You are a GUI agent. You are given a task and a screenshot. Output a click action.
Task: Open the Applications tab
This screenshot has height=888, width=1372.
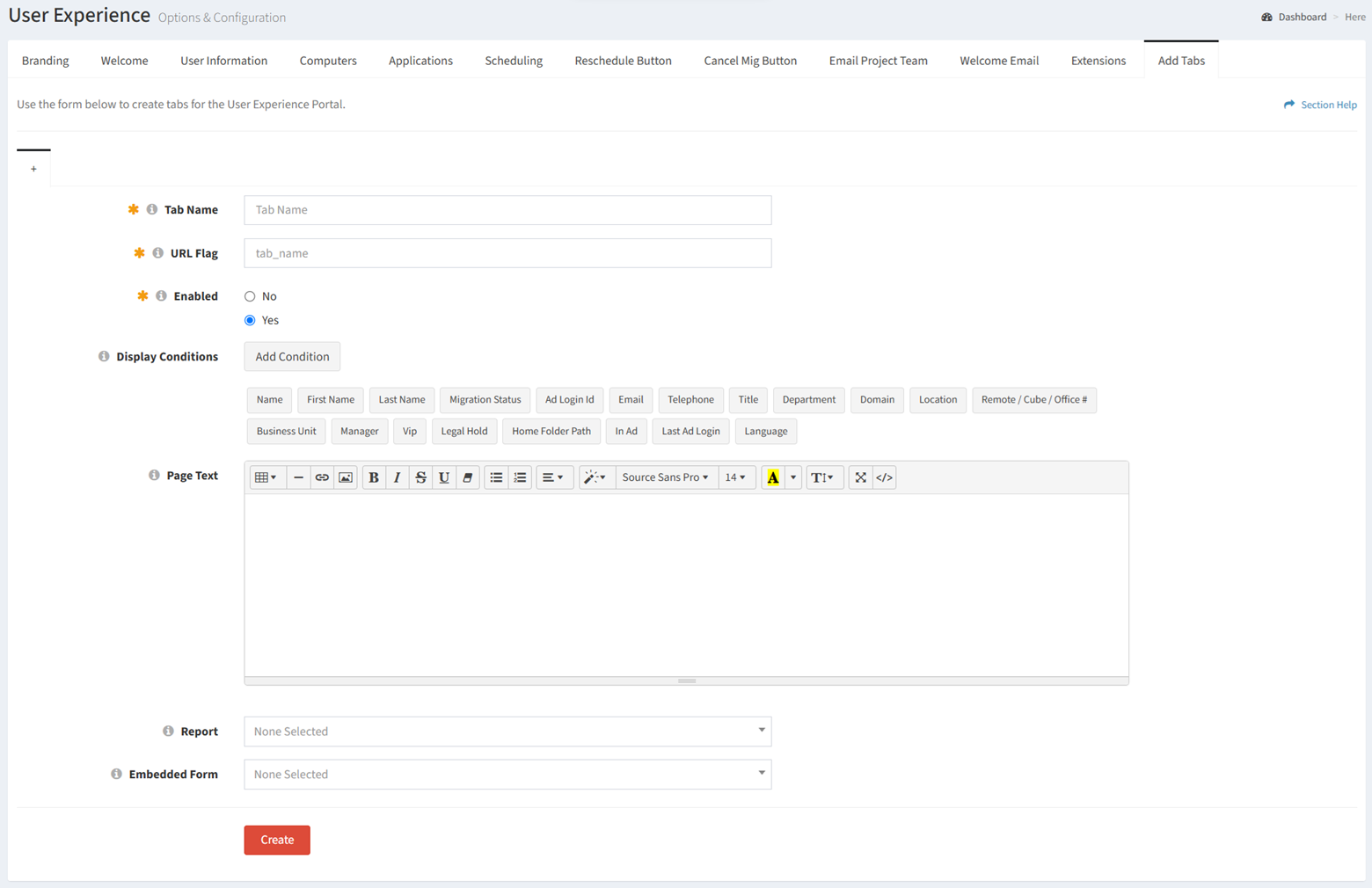coord(420,61)
